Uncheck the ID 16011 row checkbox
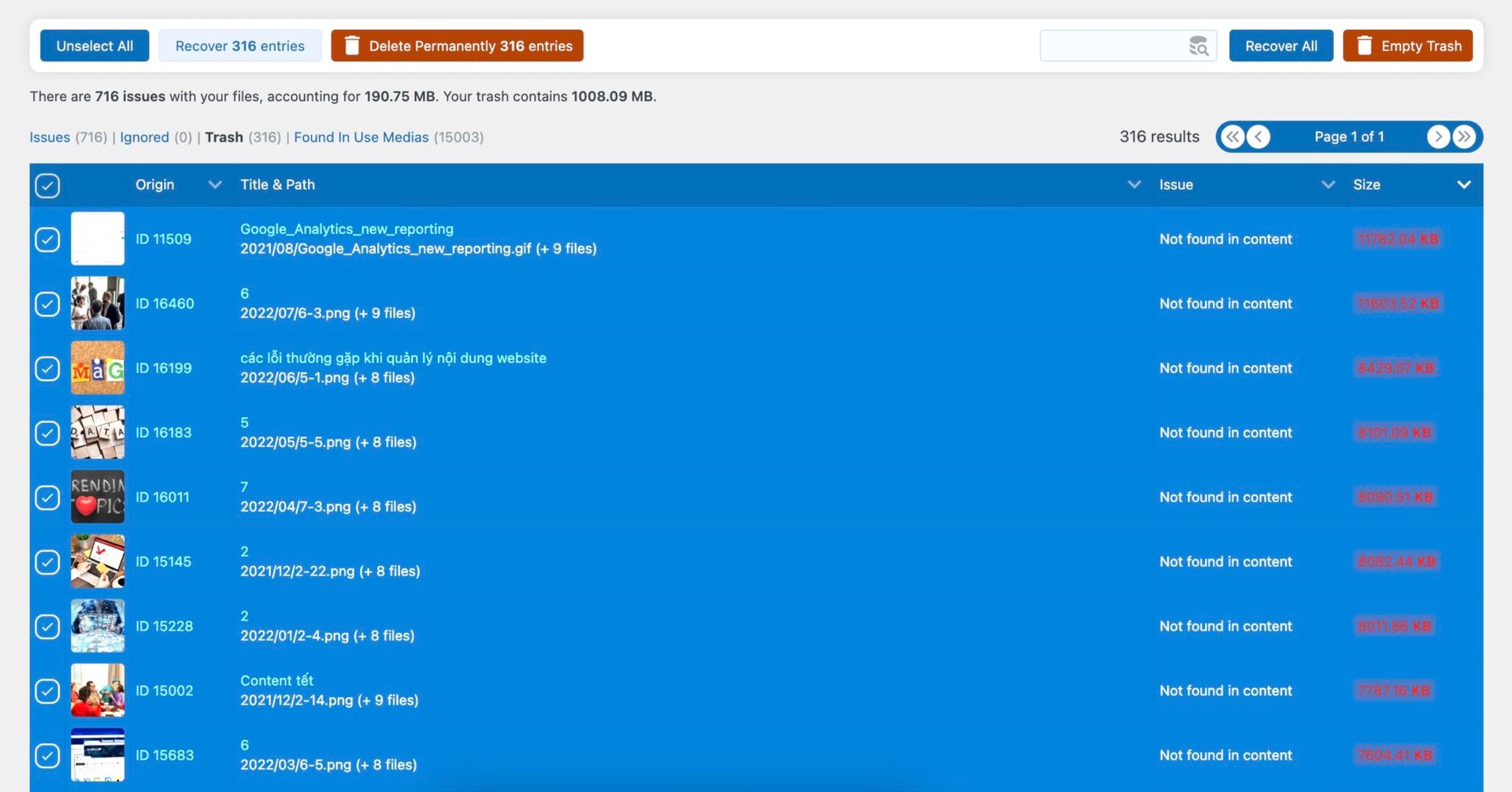Viewport: 1512px width, 792px height. point(47,498)
